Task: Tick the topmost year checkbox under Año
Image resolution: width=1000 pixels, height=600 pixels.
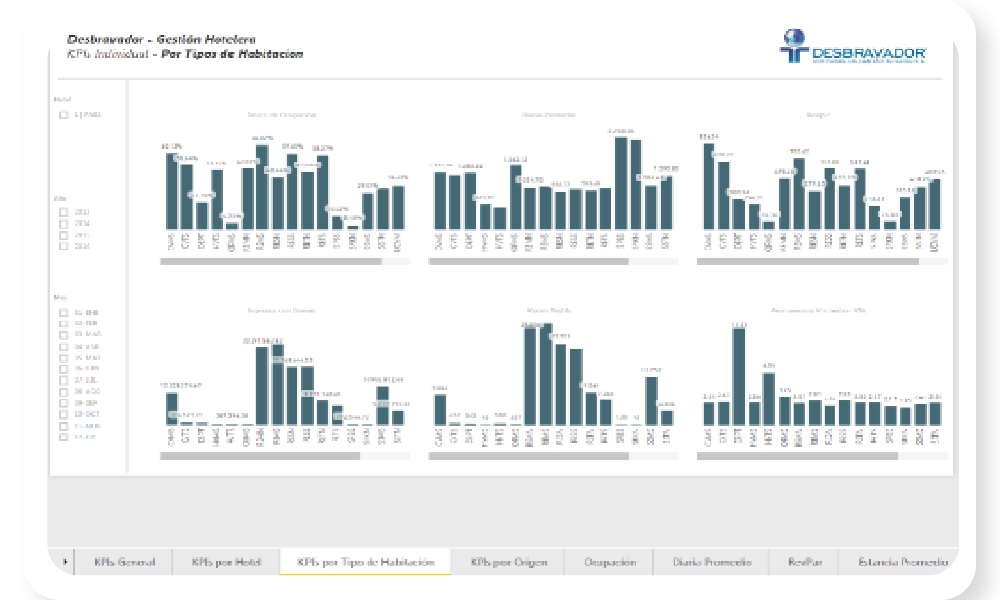Action: [63, 212]
